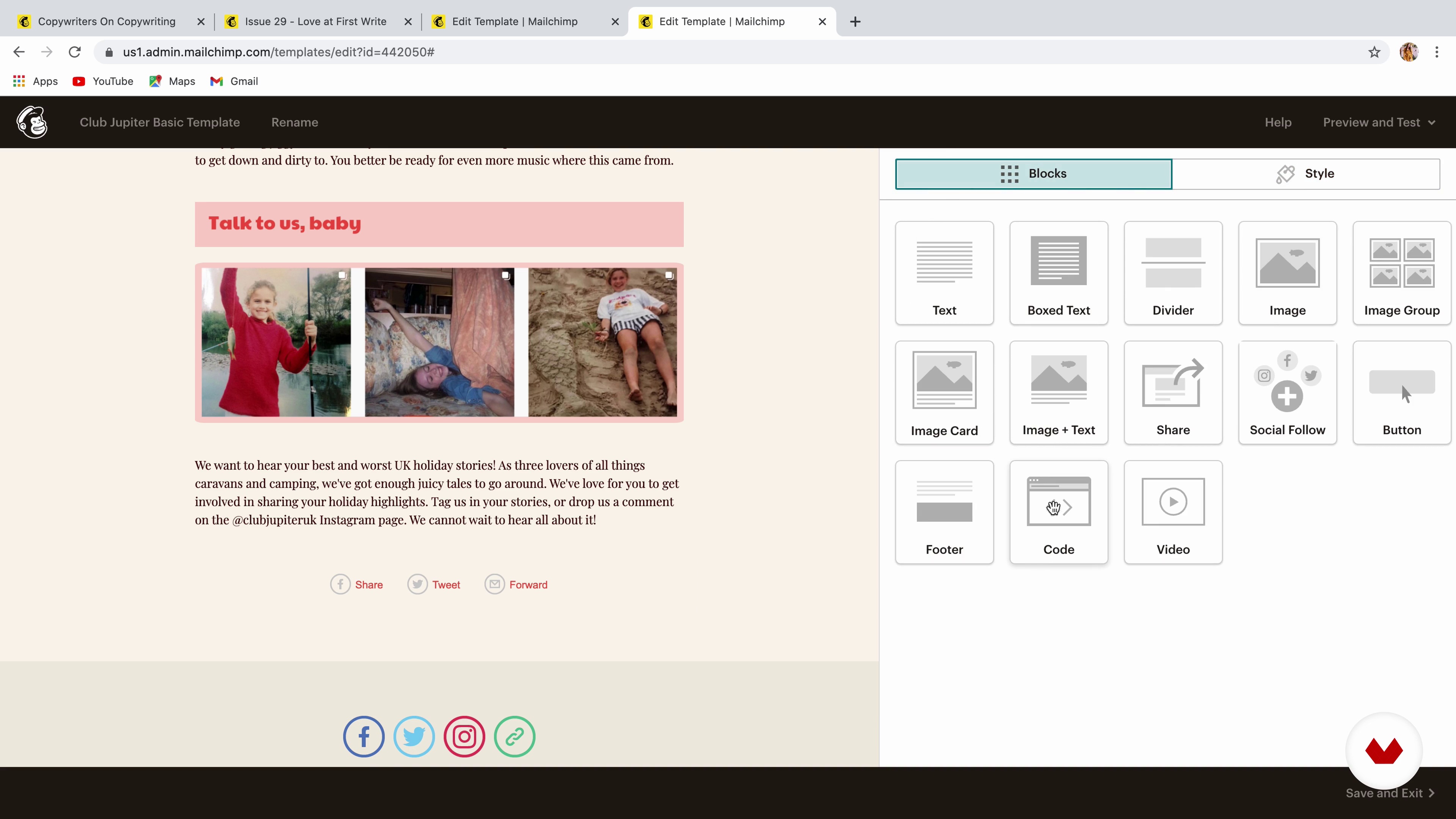
Task: Add a Text block
Action: click(x=944, y=273)
